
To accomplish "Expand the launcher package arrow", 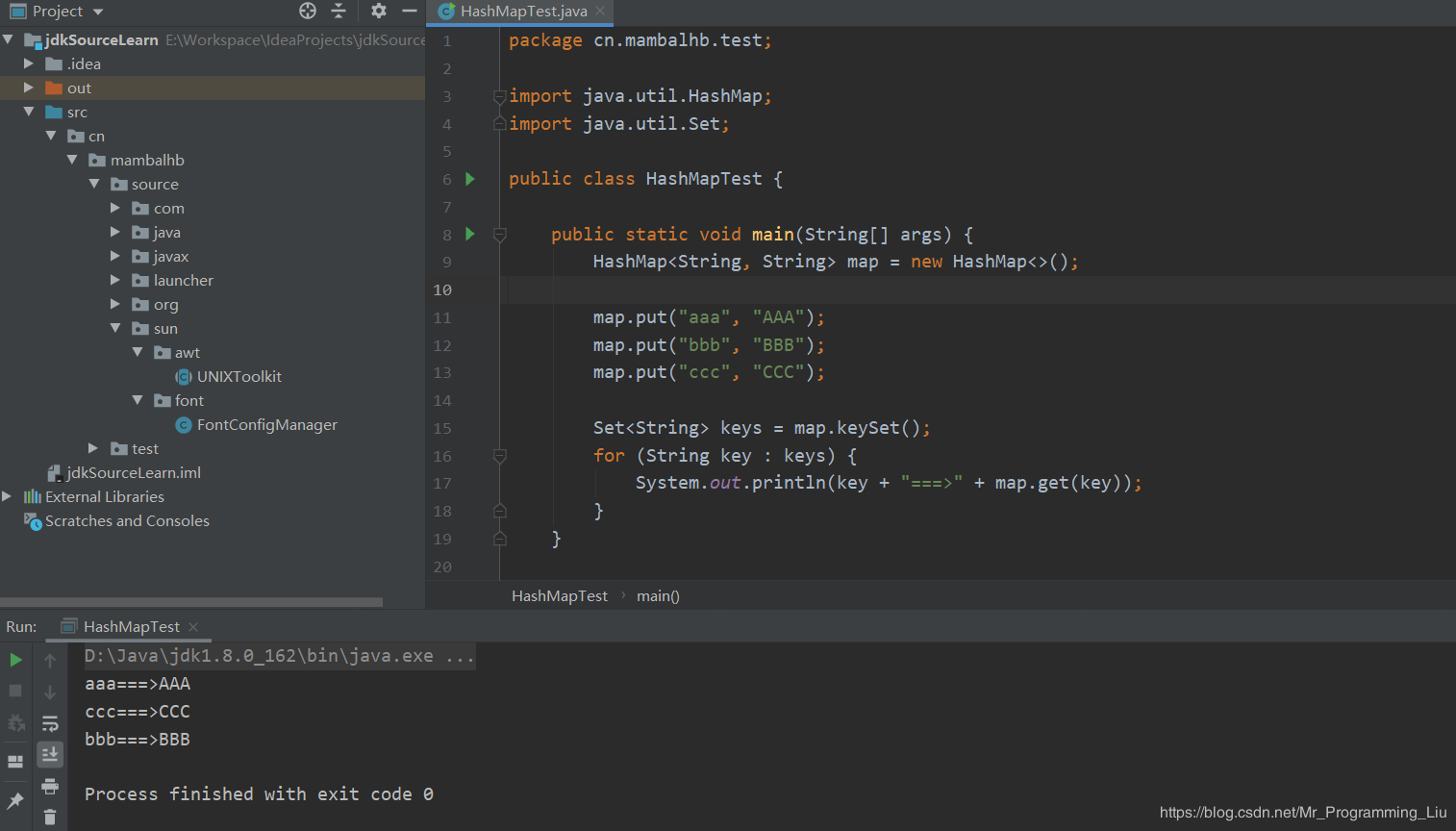I will pos(115,280).
